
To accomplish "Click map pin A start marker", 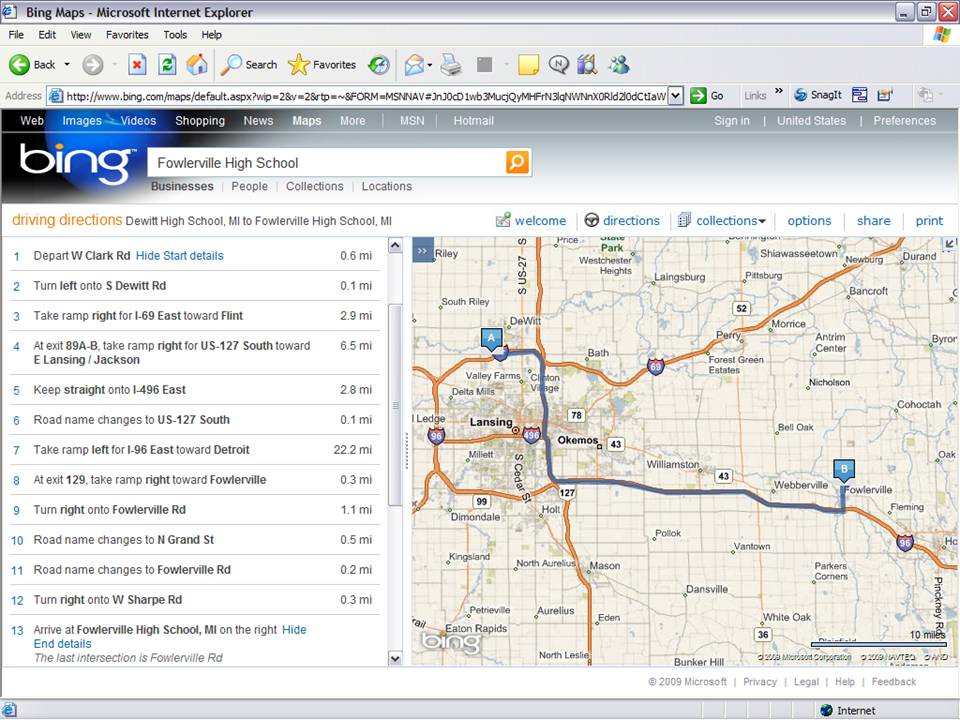I will (492, 339).
